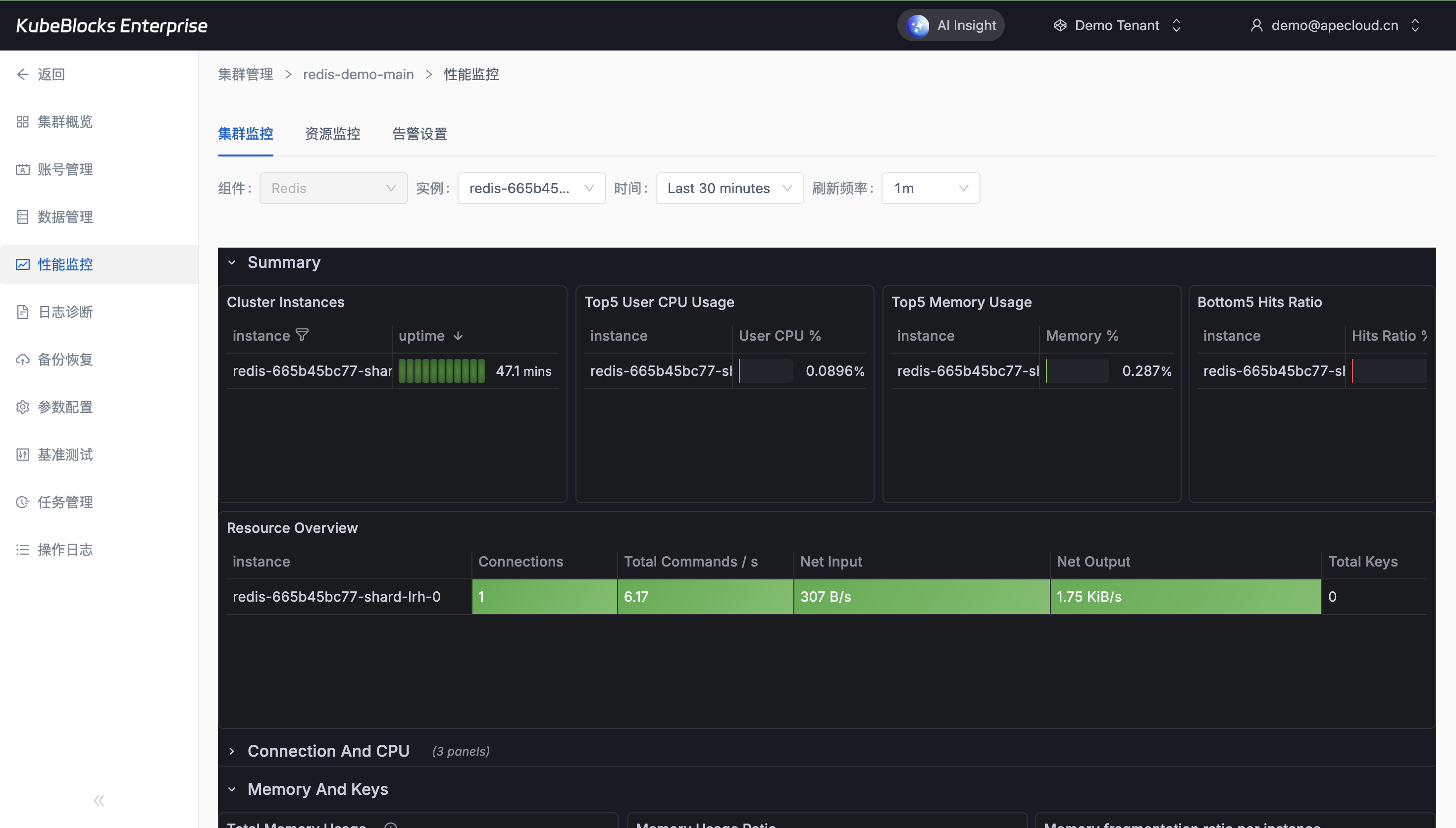Switch to 资源监控 tab

pos(333,134)
